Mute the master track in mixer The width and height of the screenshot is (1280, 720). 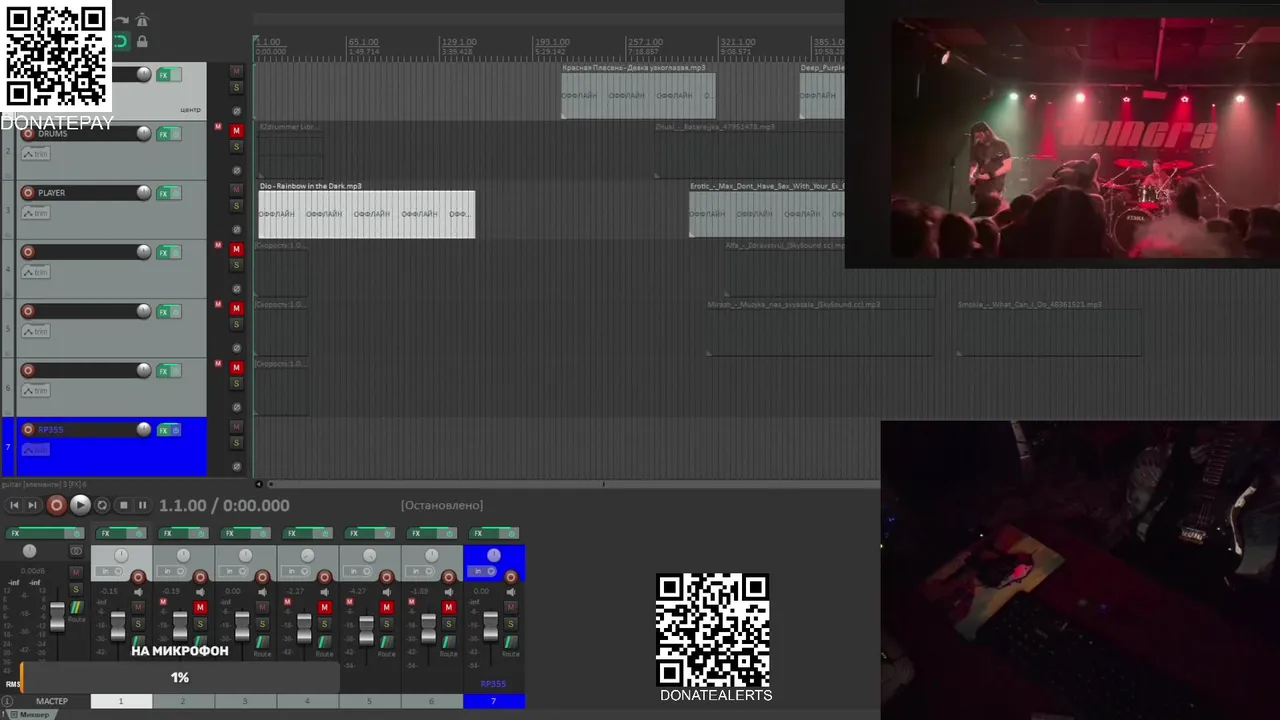pos(76,572)
